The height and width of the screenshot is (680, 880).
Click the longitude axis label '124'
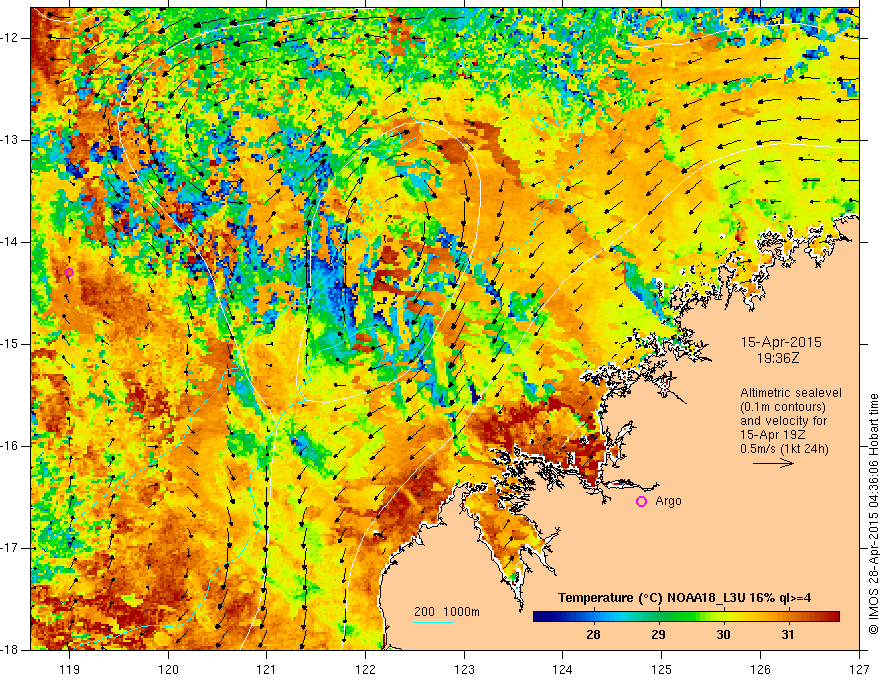tap(563, 669)
